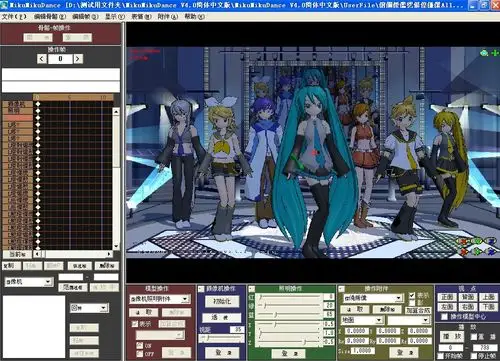Image resolution: width=500 pixels, height=361 pixels.
Task: Select the OFF option in model panel
Action: click(140, 354)
